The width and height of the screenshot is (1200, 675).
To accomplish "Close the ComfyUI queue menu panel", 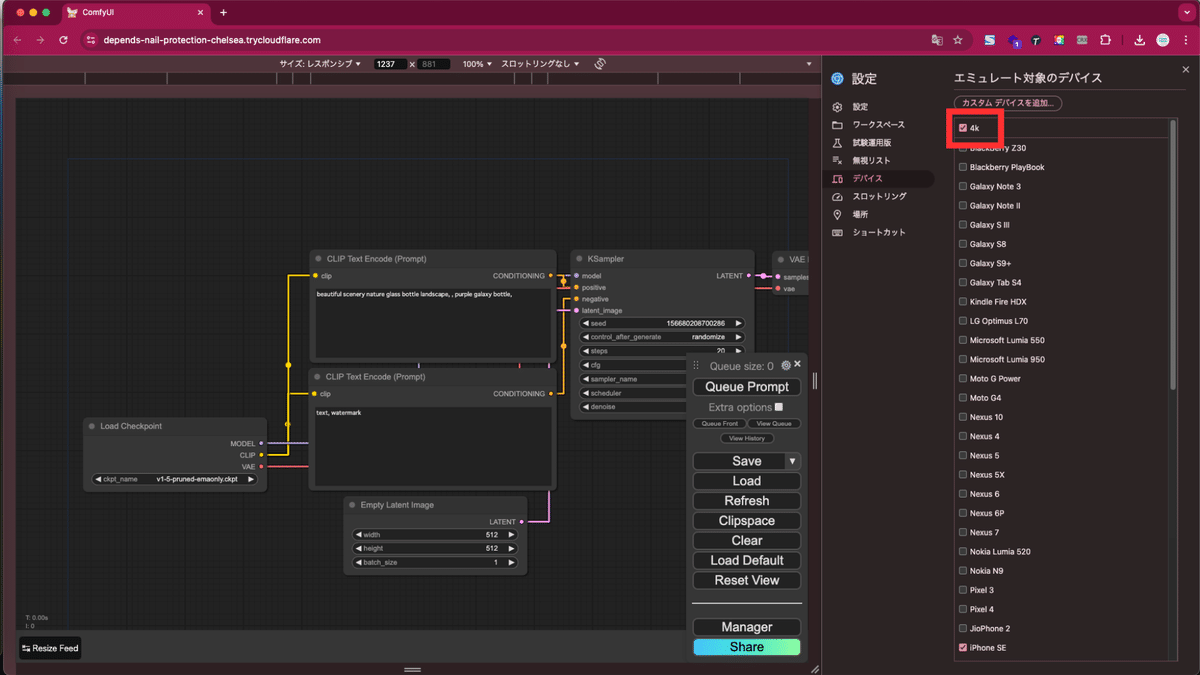I will (797, 365).
